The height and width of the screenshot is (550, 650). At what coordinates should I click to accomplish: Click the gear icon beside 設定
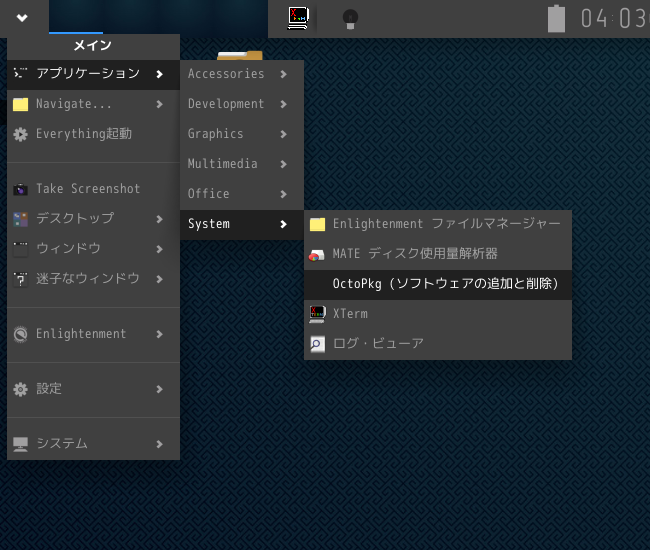pos(20,389)
